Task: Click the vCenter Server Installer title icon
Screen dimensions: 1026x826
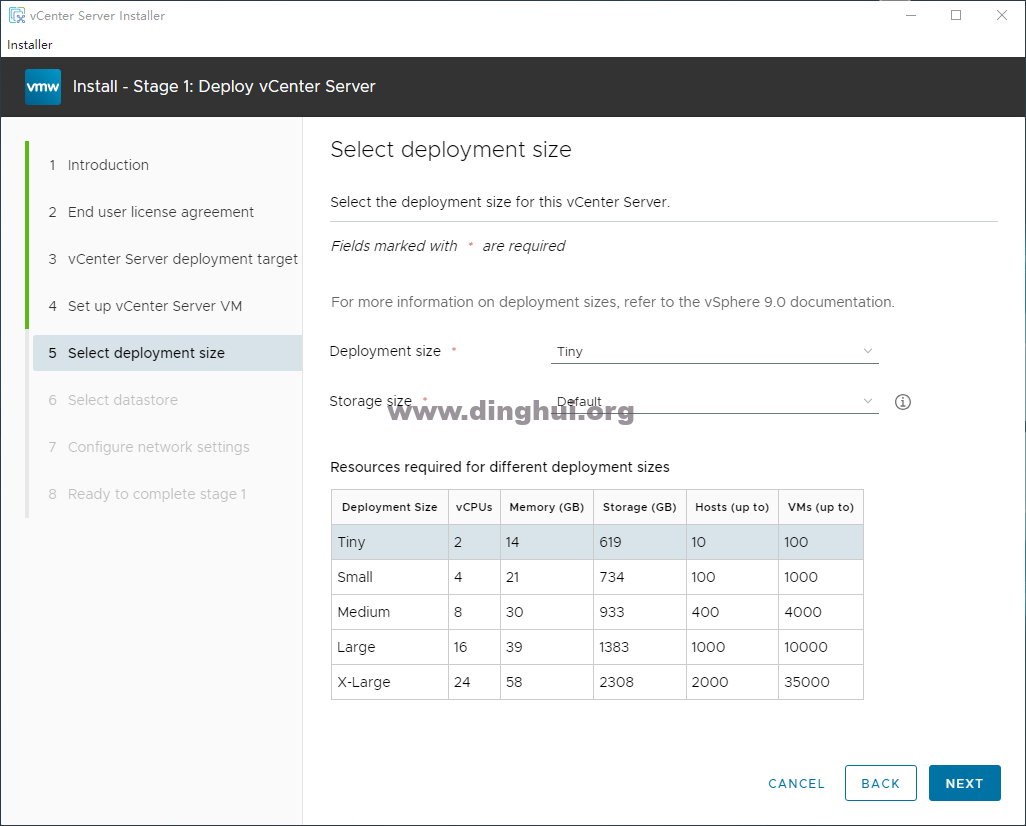Action: pos(16,15)
